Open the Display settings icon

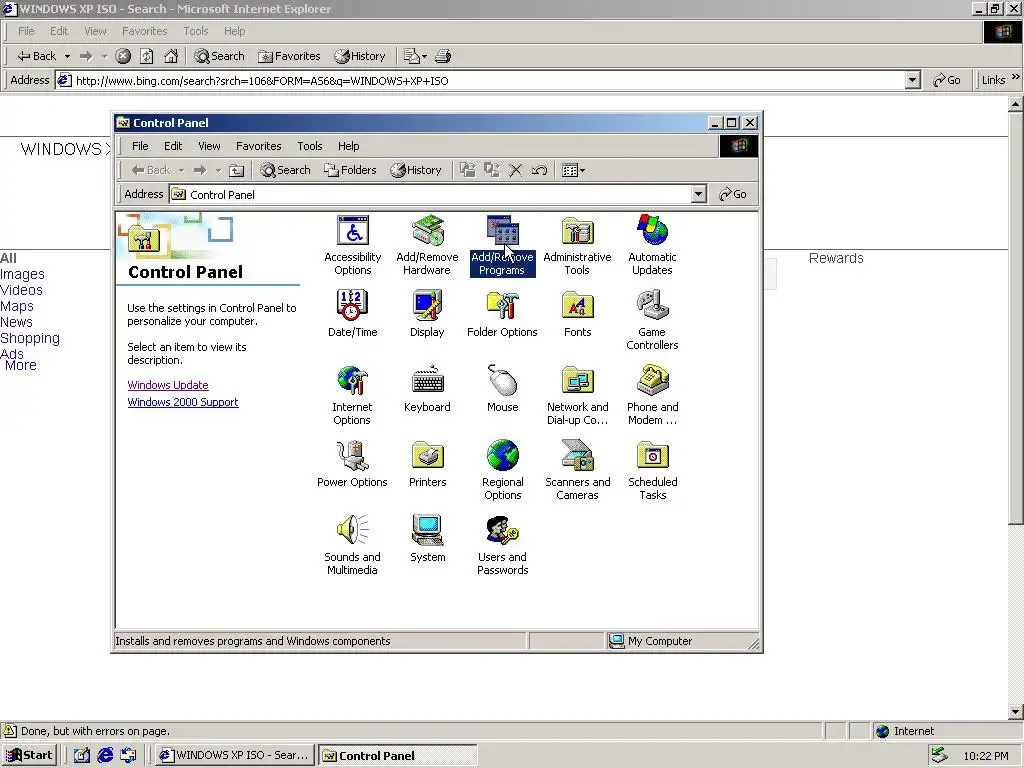click(427, 314)
